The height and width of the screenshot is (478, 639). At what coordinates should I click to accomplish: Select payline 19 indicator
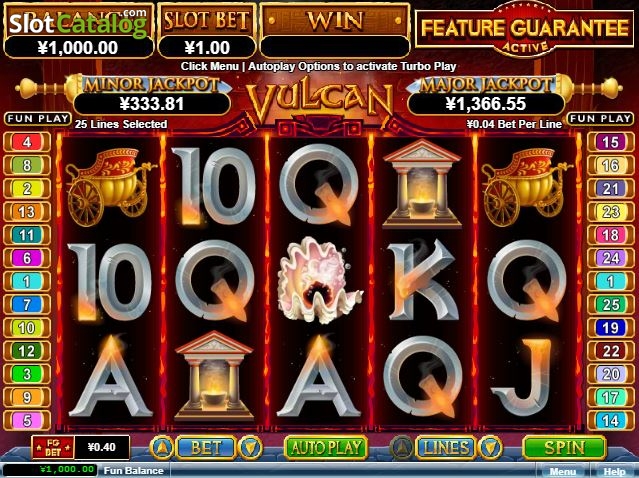point(610,328)
